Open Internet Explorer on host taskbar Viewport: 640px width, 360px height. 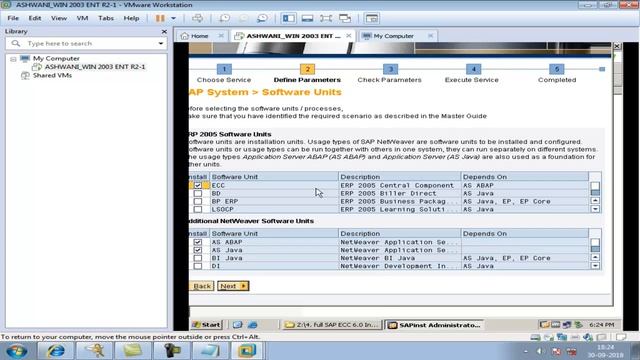pos(56,351)
